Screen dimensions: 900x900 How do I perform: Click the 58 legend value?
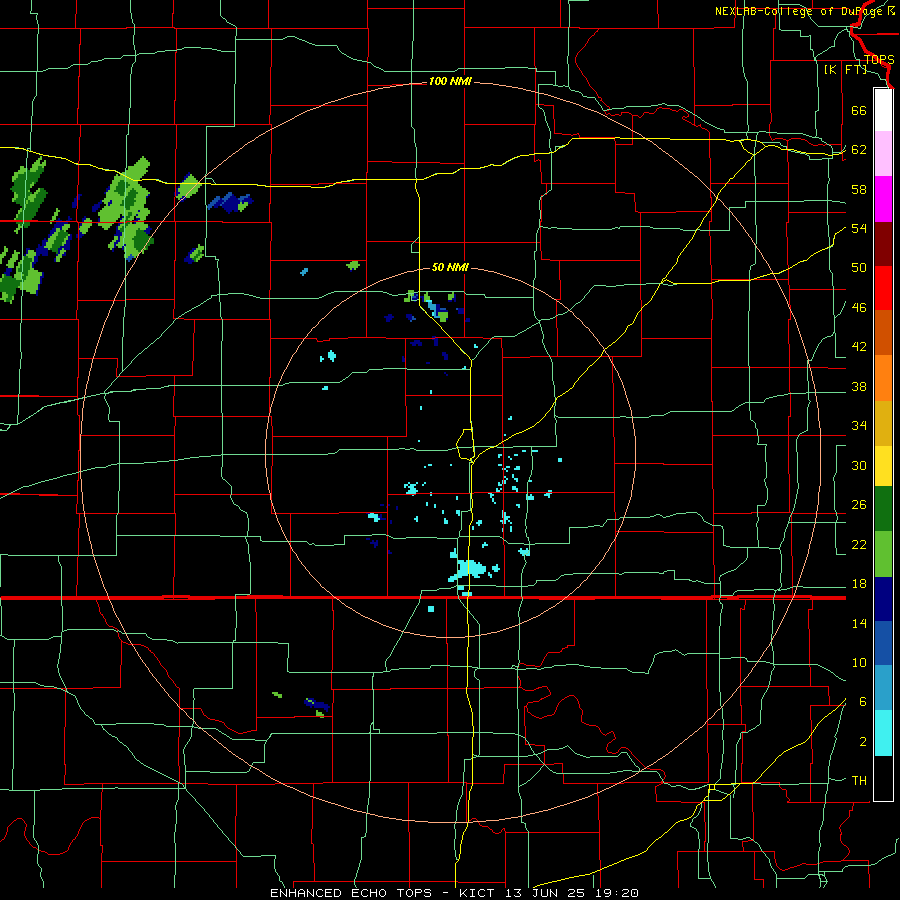click(x=859, y=189)
